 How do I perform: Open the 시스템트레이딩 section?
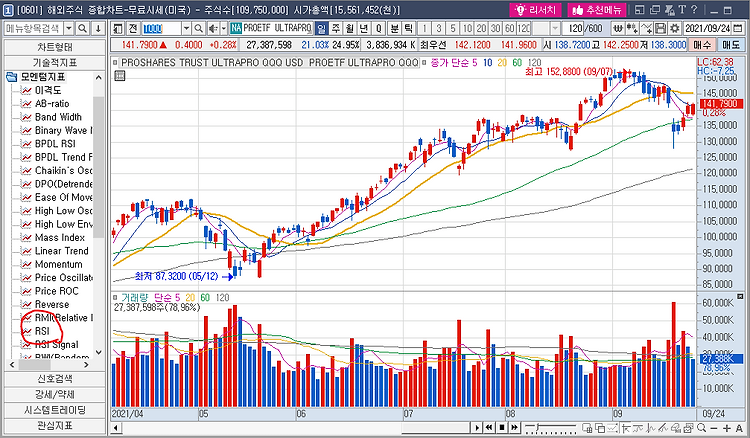click(x=55, y=410)
